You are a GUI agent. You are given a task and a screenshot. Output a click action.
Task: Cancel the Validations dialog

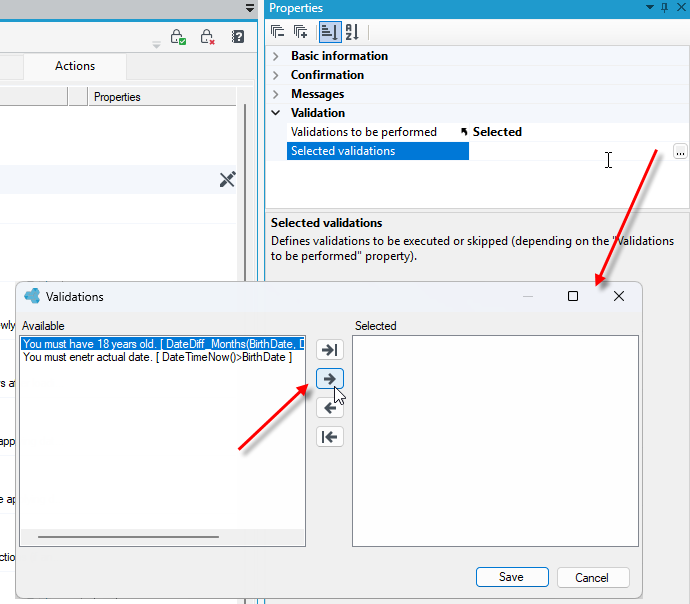point(593,578)
